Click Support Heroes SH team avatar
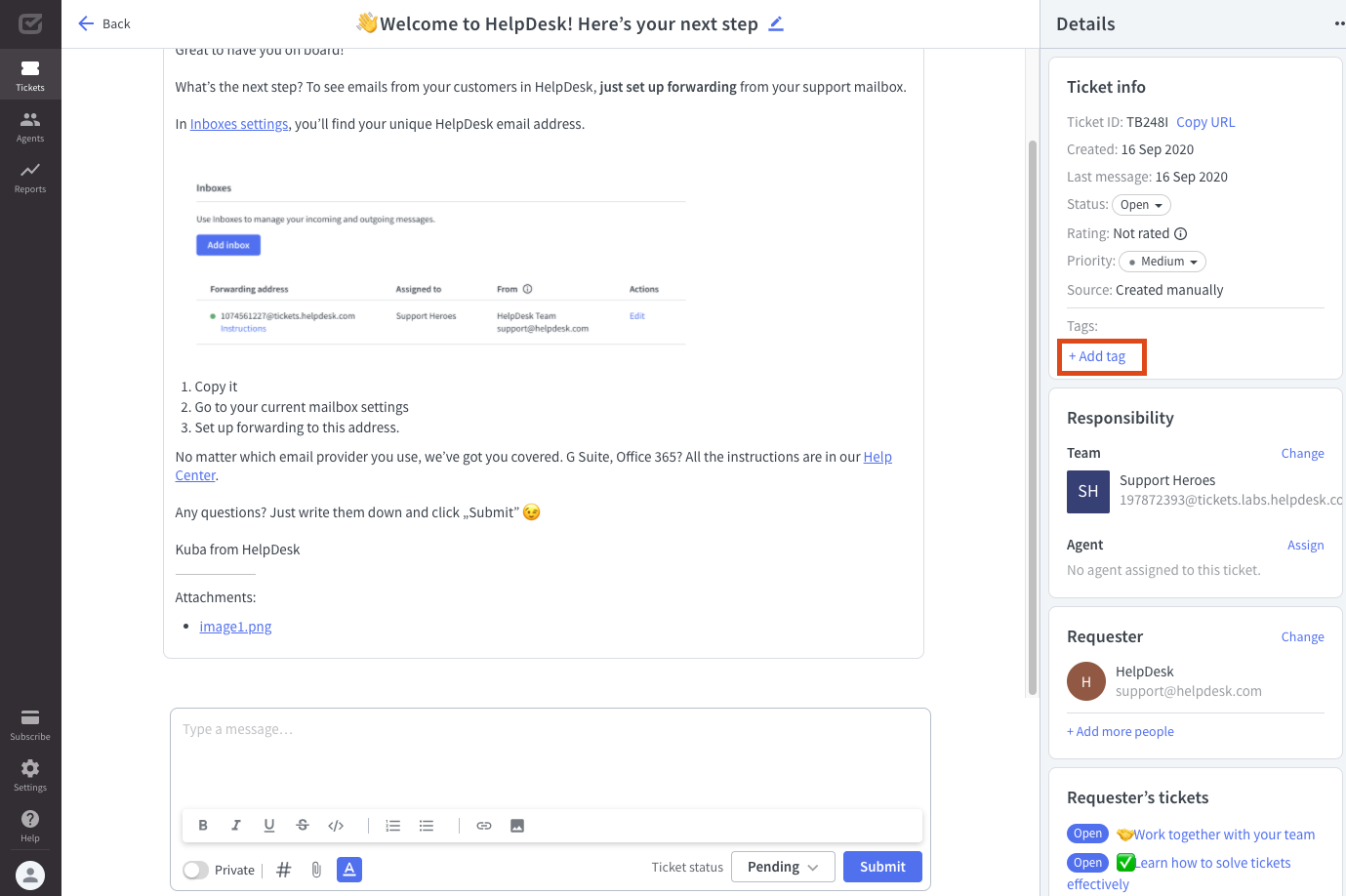The width and height of the screenshot is (1346, 896). (x=1088, y=492)
